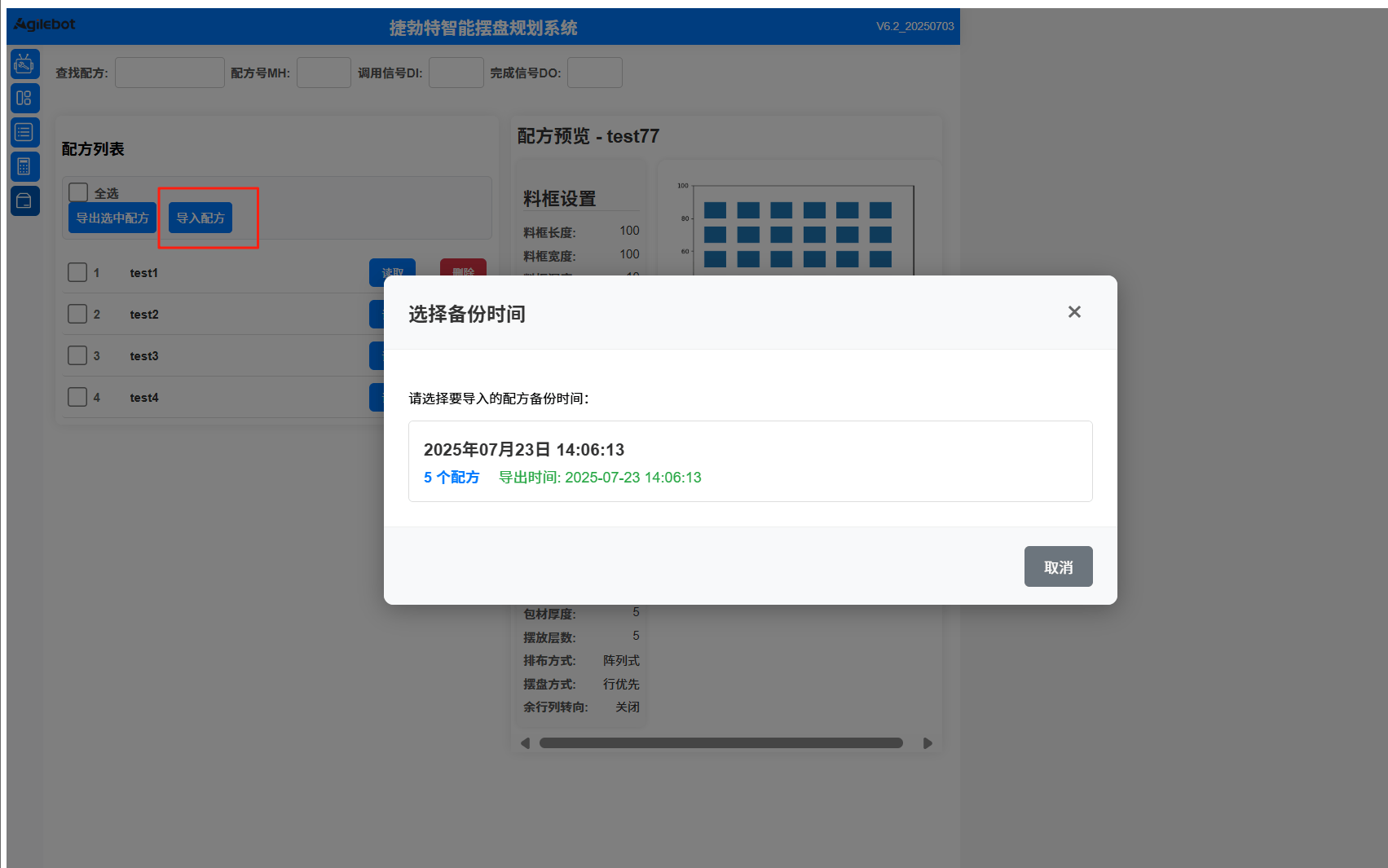Toggle the 全选 select-all checkbox

click(78, 192)
